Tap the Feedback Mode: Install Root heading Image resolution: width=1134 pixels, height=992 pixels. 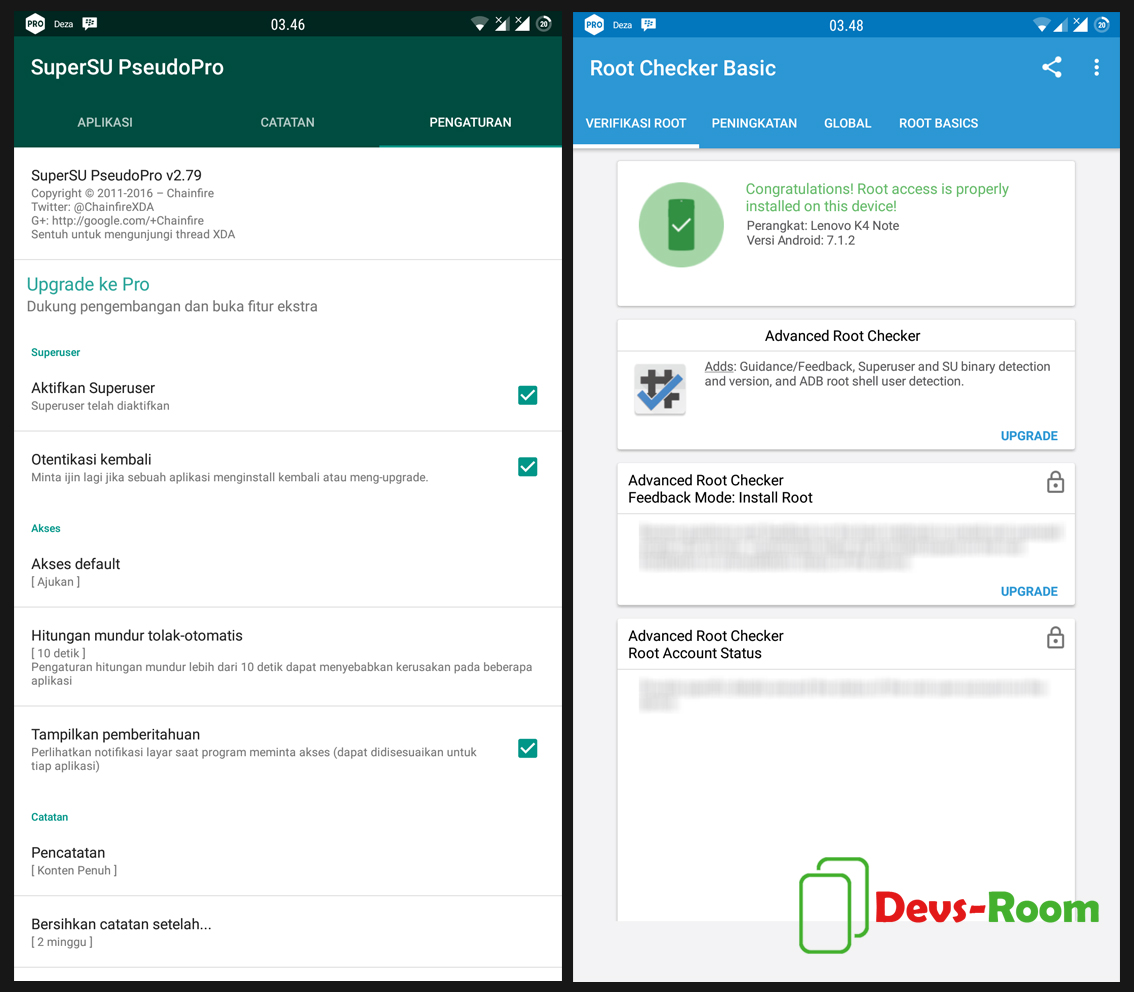click(x=720, y=498)
